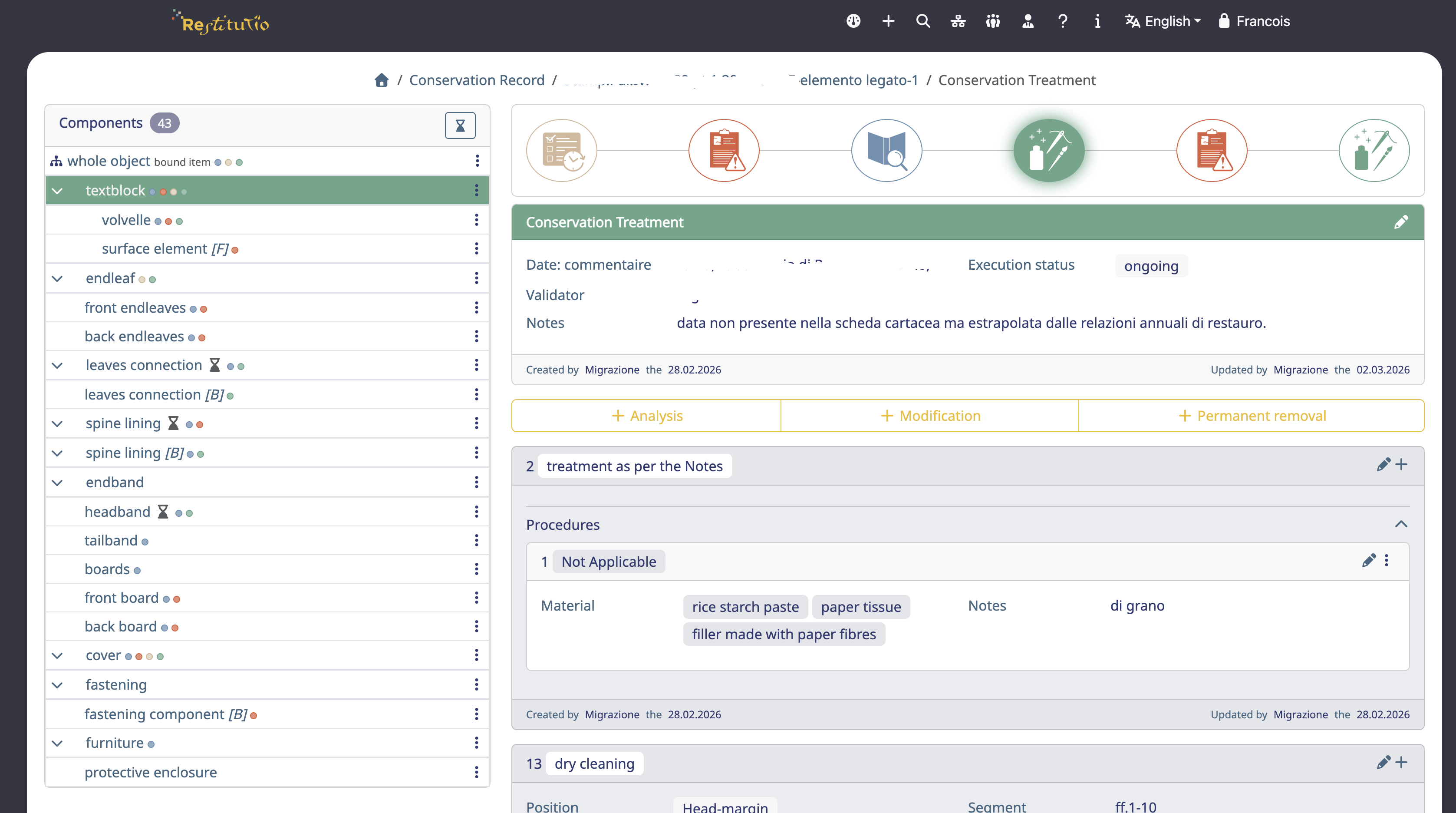Edit the Conservation Treatment section via pencil icon
This screenshot has width=1456, height=813.
pos(1402,221)
